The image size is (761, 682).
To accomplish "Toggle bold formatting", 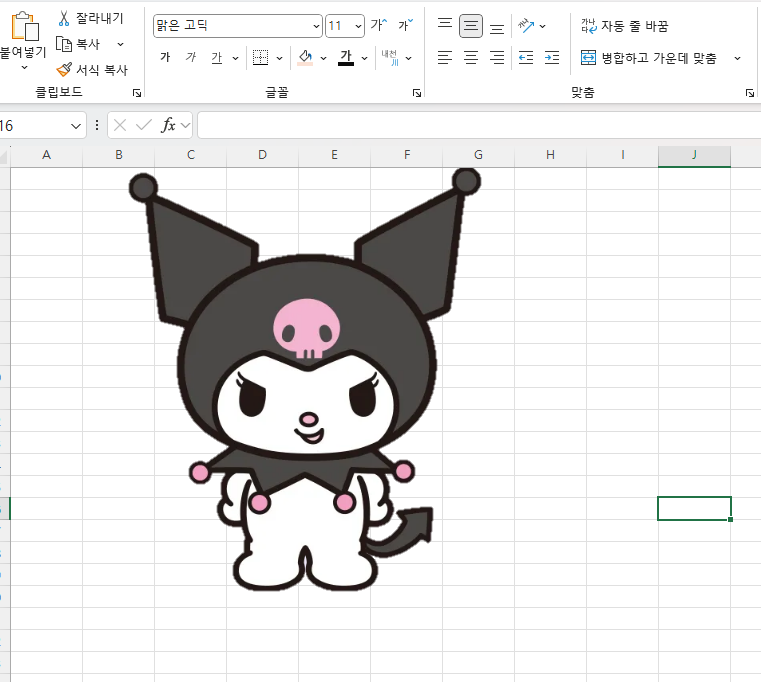I will point(165,58).
